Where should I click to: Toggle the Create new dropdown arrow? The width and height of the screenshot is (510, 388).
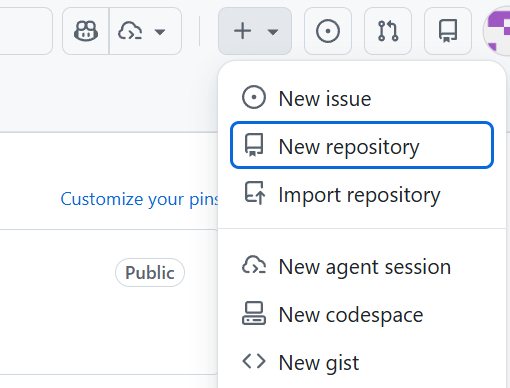tap(273, 32)
